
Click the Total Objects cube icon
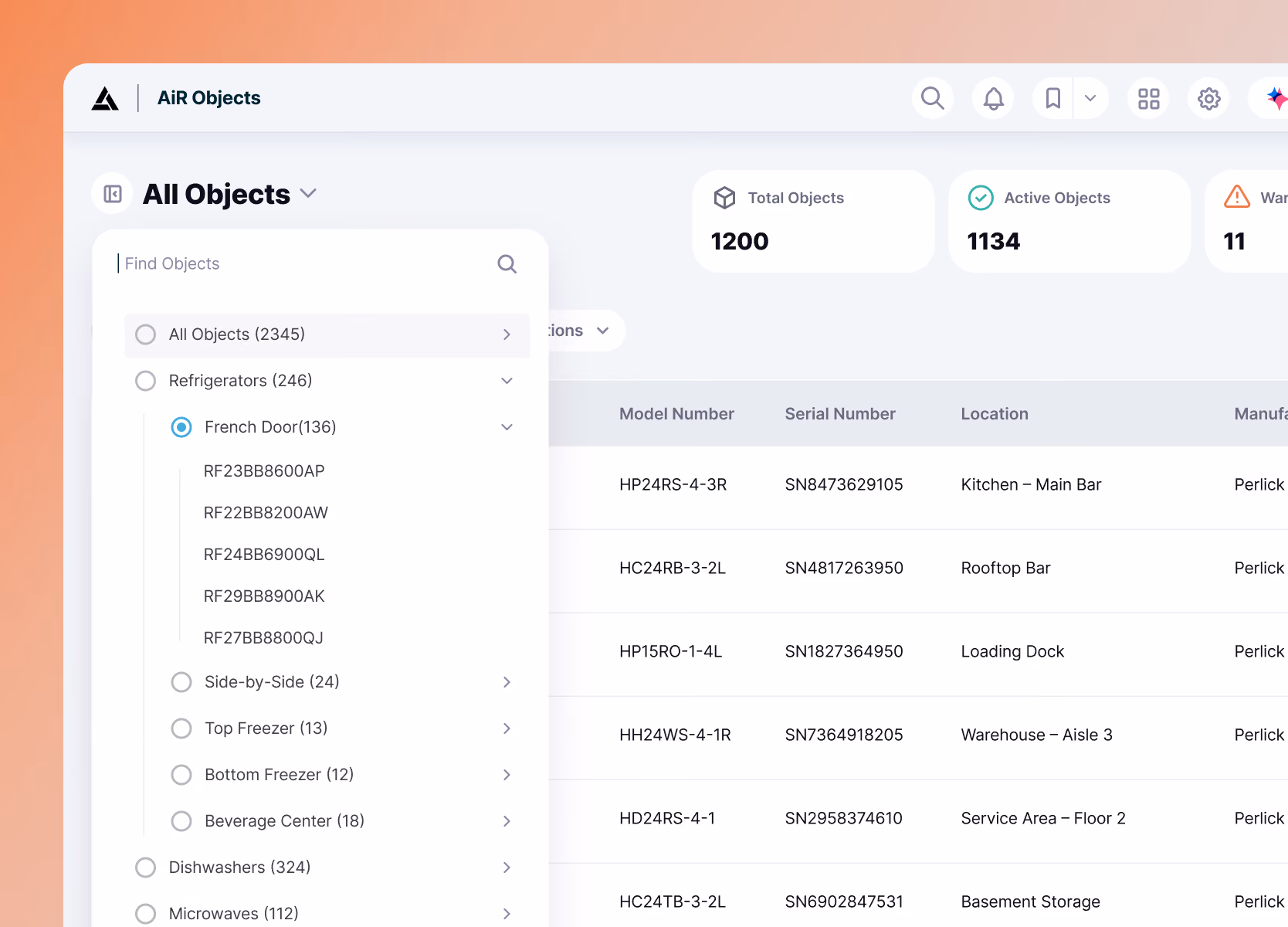click(x=724, y=198)
